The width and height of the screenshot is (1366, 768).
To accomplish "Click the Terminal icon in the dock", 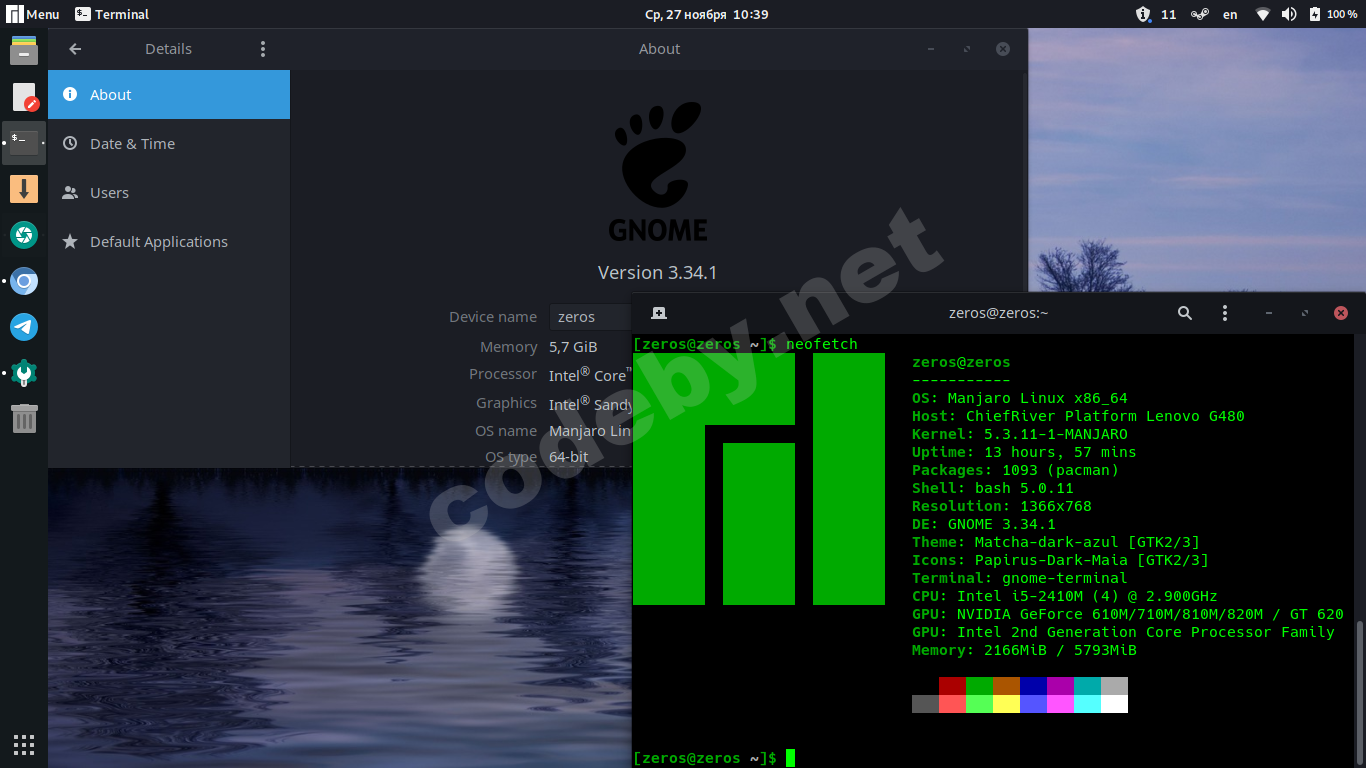I will tap(24, 143).
